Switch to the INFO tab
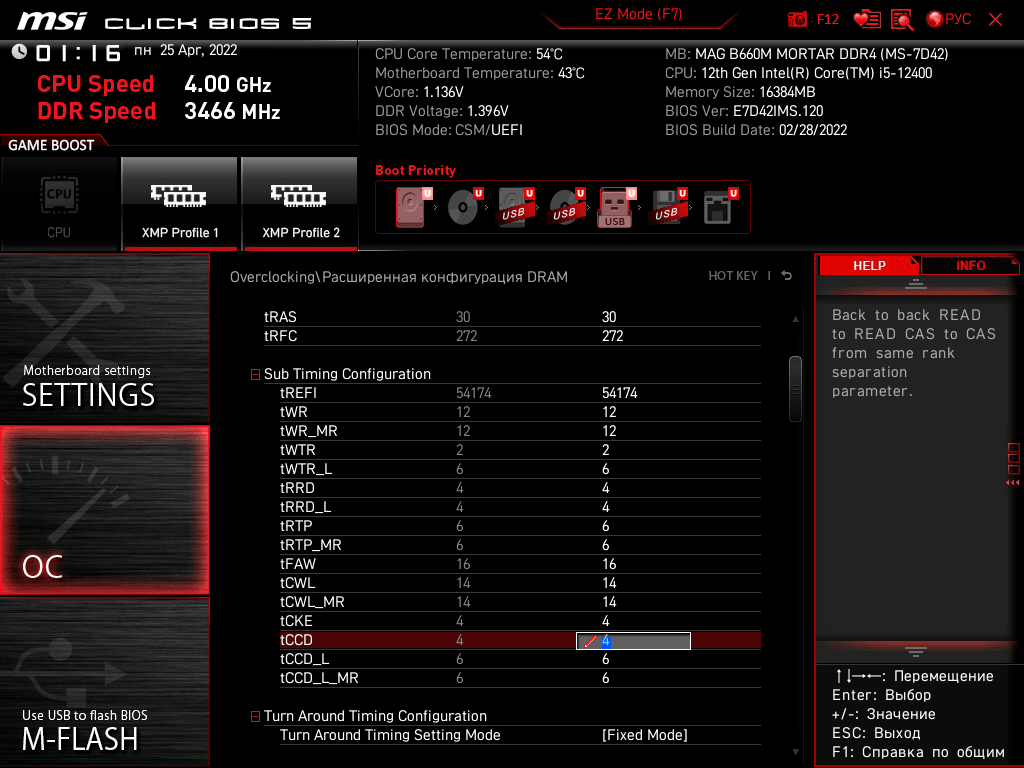Screen dimensions: 1024x768 [970, 265]
